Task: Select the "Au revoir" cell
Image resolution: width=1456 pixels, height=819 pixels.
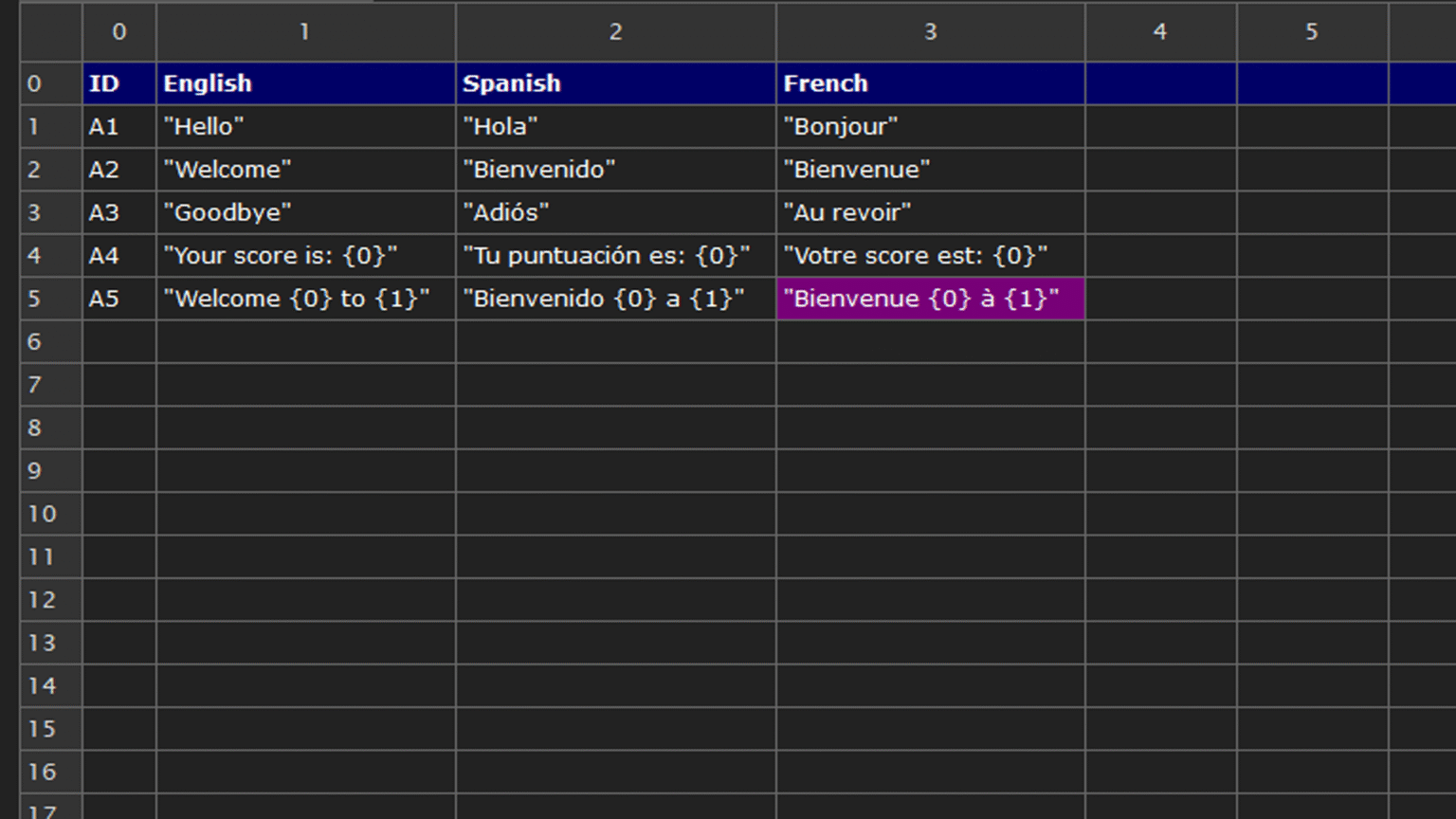Action: (929, 212)
